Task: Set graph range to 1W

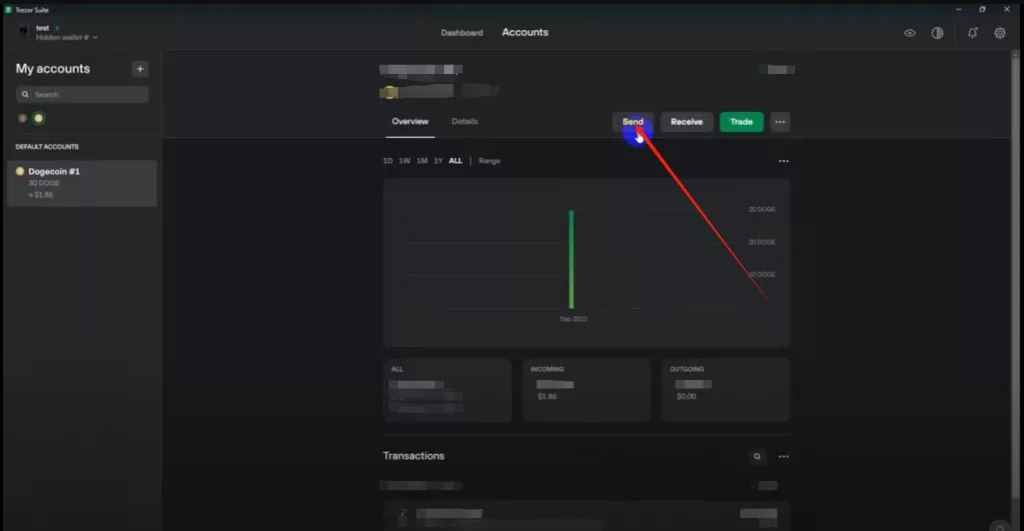Action: point(405,161)
